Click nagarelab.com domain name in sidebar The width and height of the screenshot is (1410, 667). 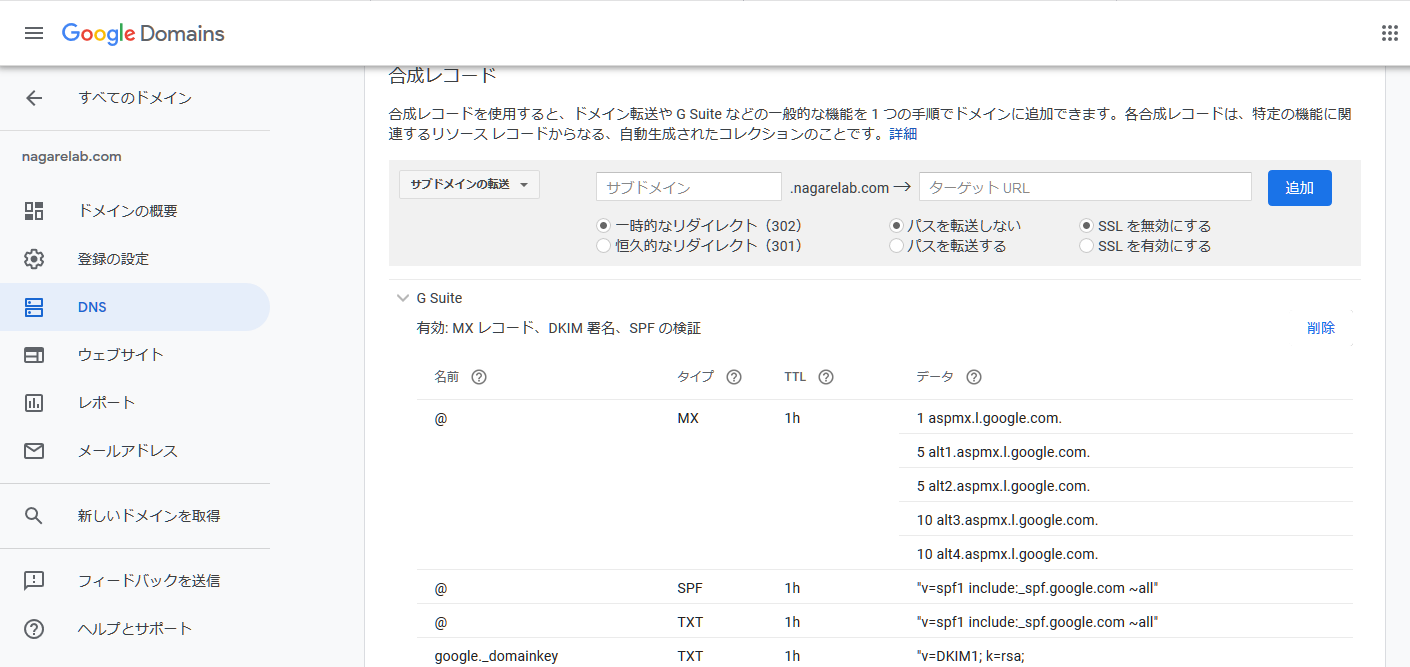tap(72, 157)
